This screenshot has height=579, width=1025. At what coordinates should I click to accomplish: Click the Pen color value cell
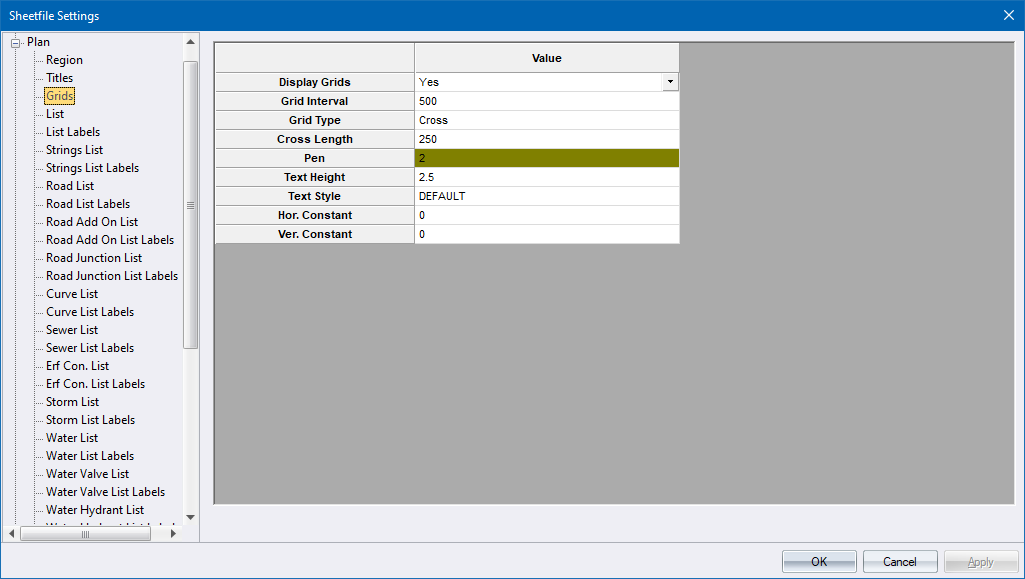pos(546,158)
